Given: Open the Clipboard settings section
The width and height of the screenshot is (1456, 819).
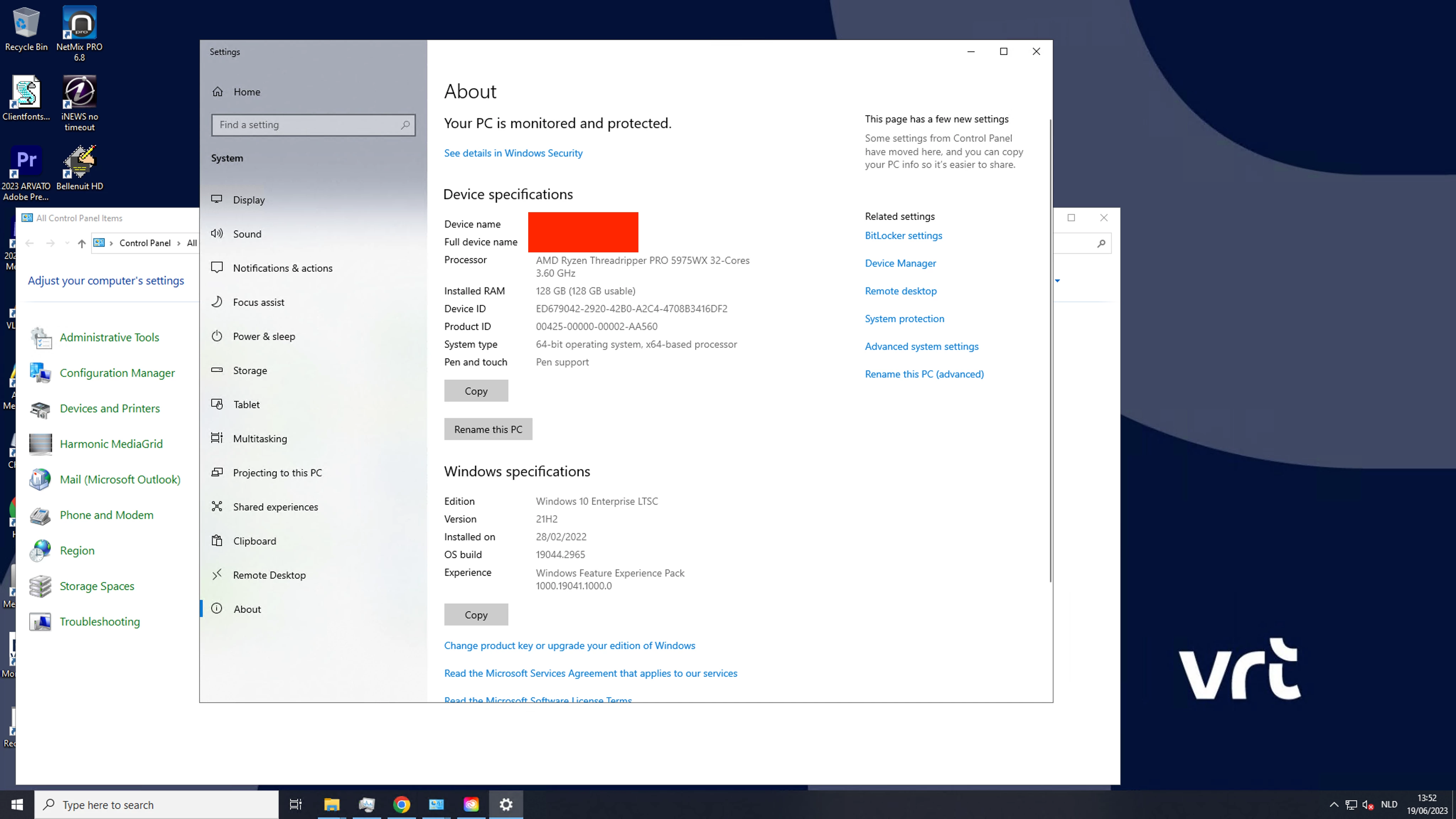Looking at the screenshot, I should point(255,541).
